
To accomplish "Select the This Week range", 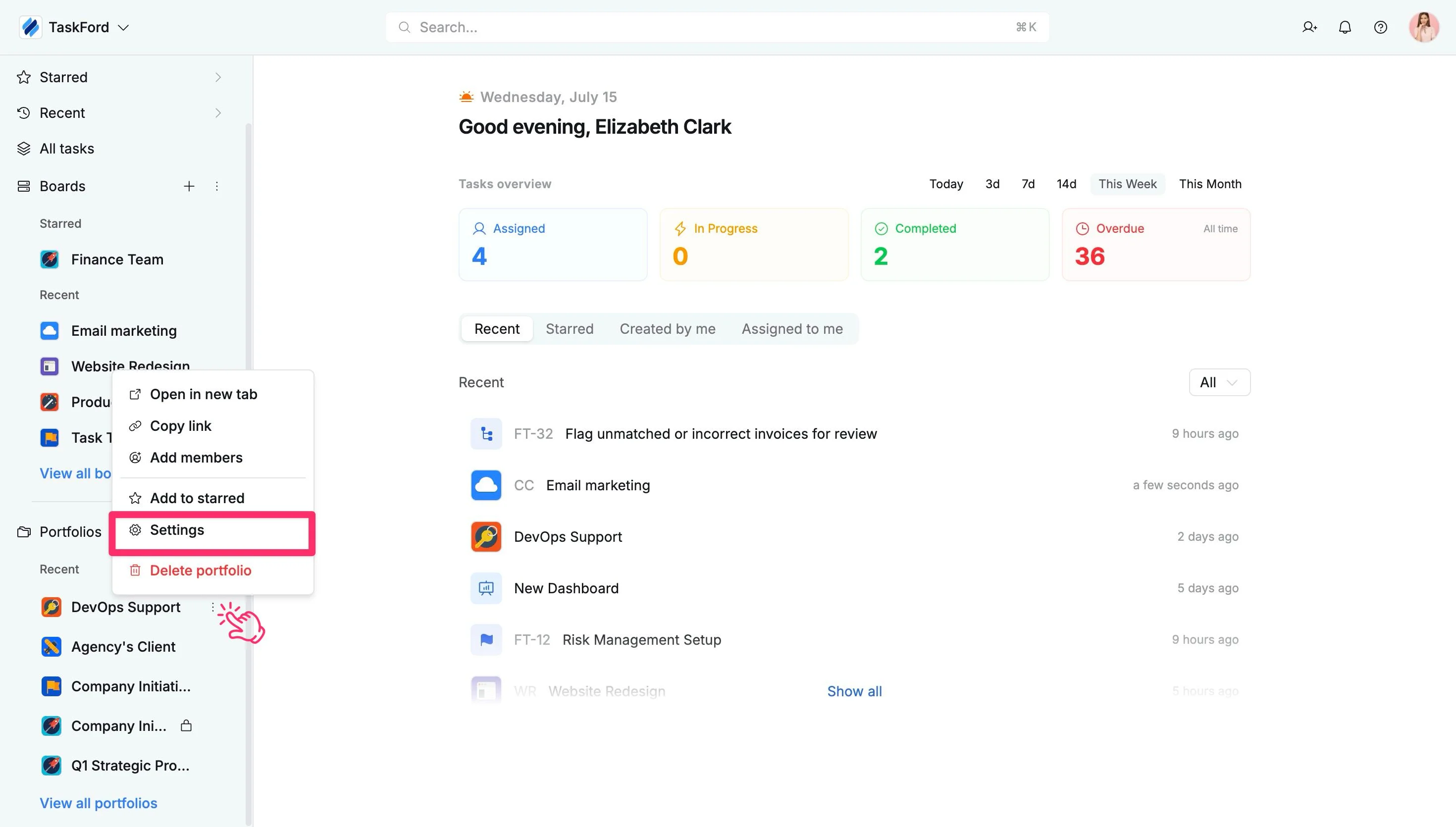I will [x=1127, y=184].
